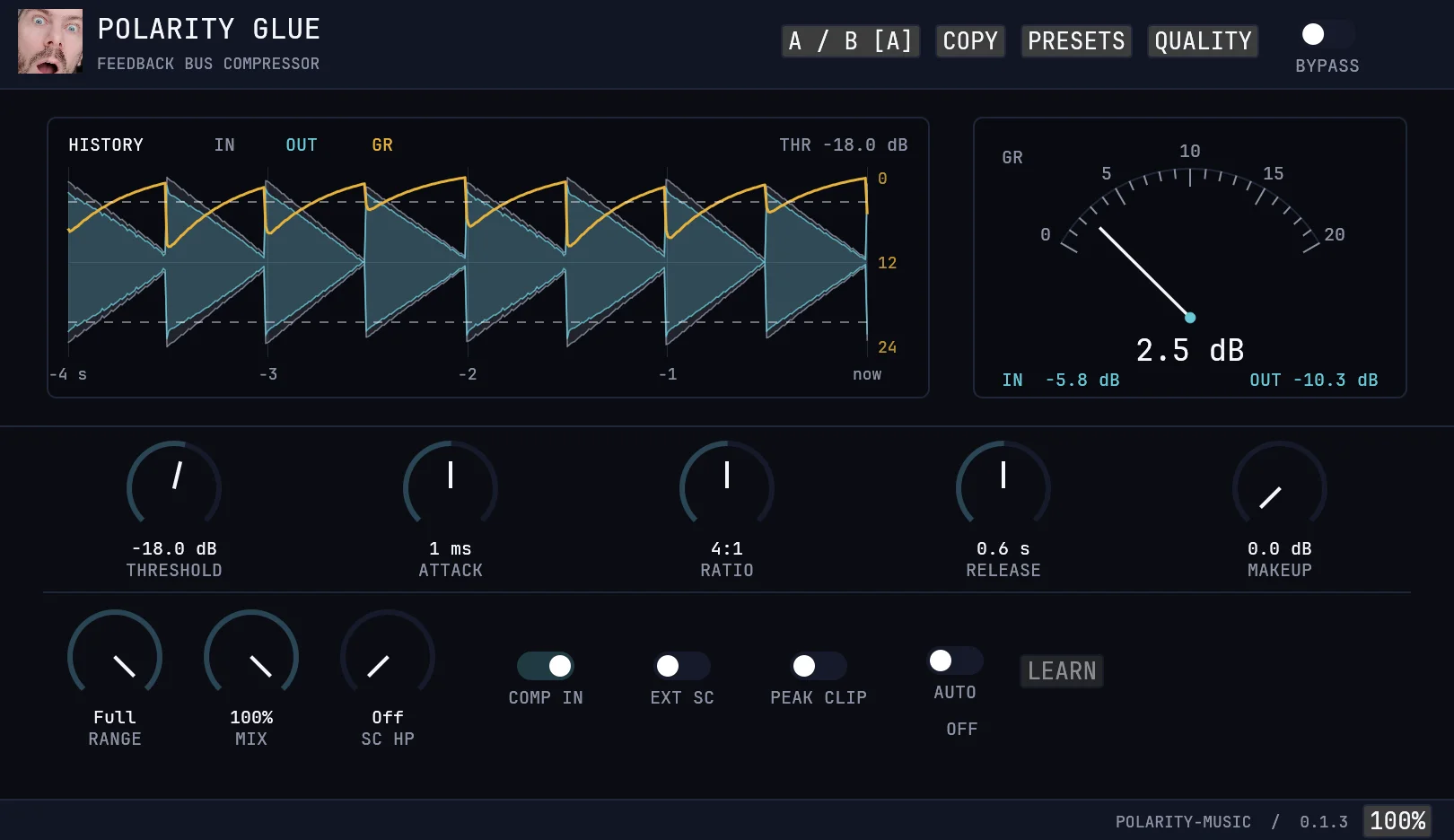Click the POLARITY GLUE title

(209, 29)
